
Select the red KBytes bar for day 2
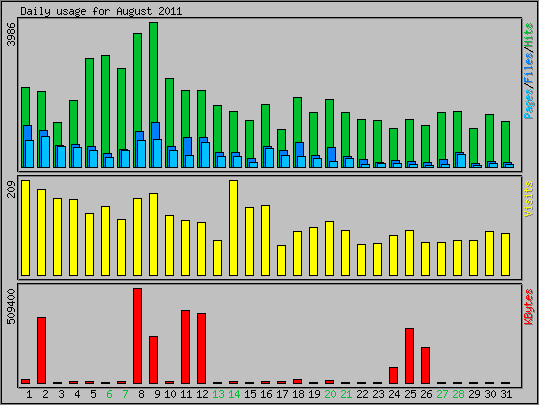pyautogui.click(x=42, y=350)
